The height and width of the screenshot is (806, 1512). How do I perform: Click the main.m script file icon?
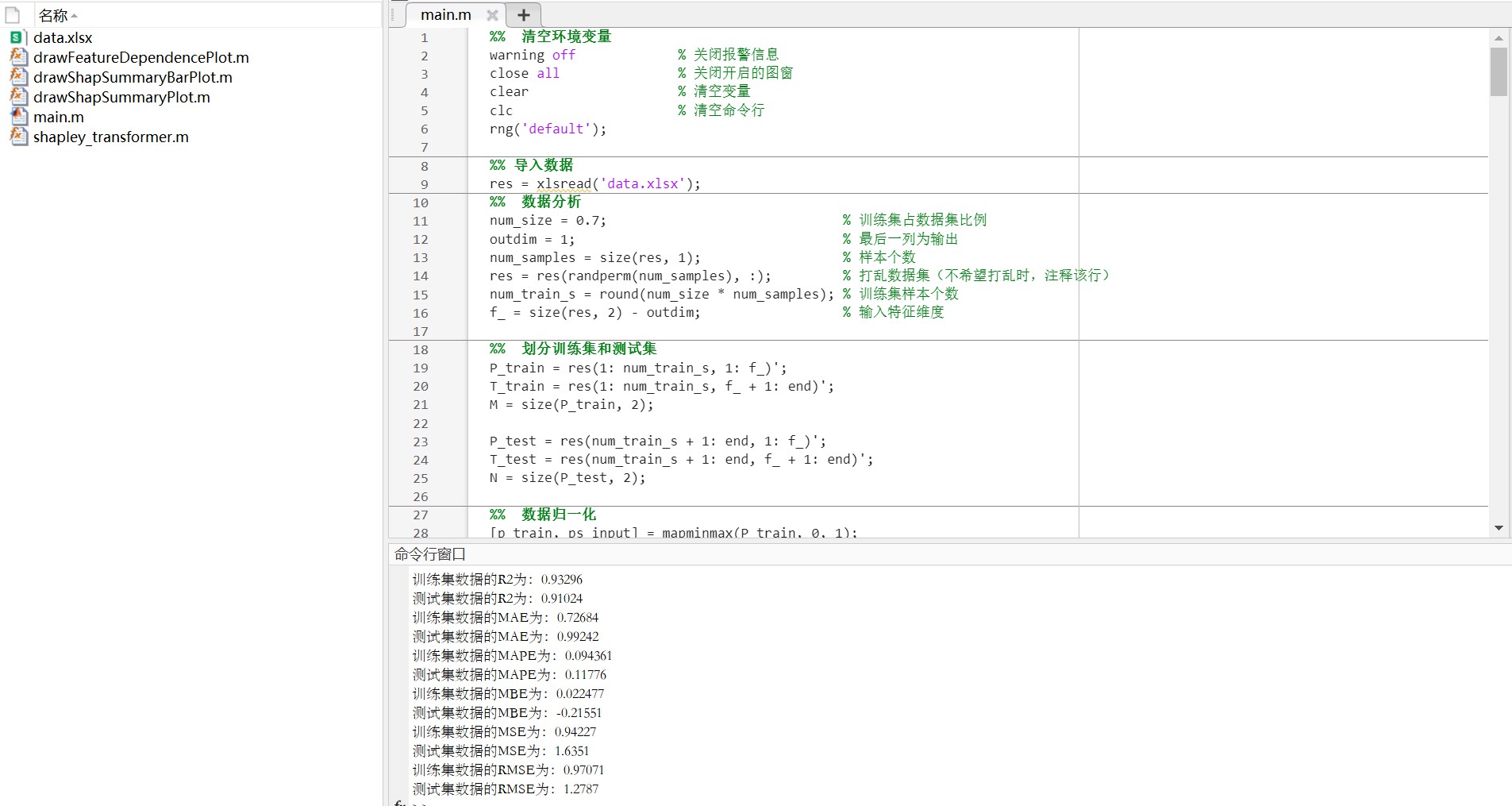[18, 117]
